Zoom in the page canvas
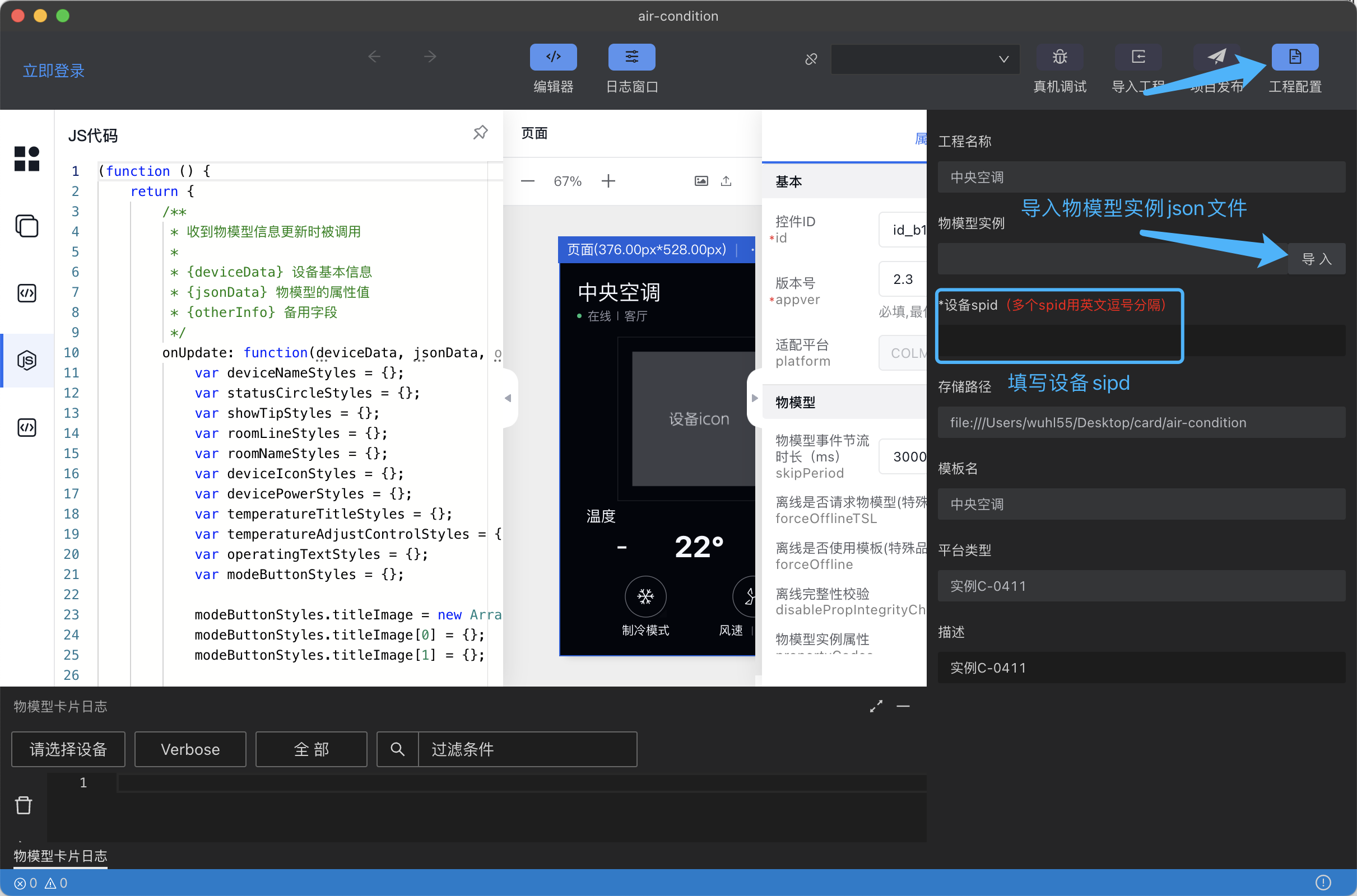Image resolution: width=1357 pixels, height=896 pixels. [608, 181]
